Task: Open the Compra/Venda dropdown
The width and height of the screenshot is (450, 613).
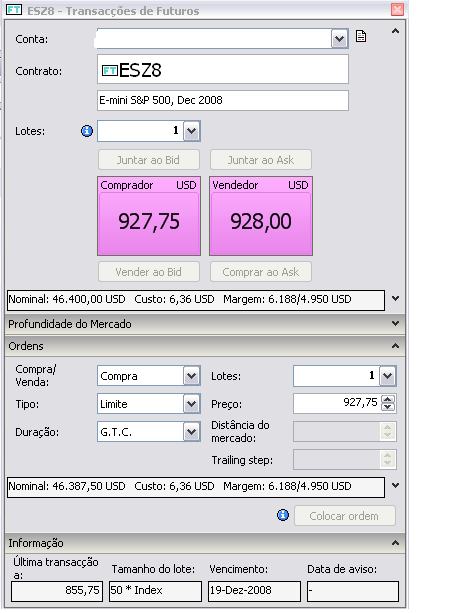Action: click(192, 376)
